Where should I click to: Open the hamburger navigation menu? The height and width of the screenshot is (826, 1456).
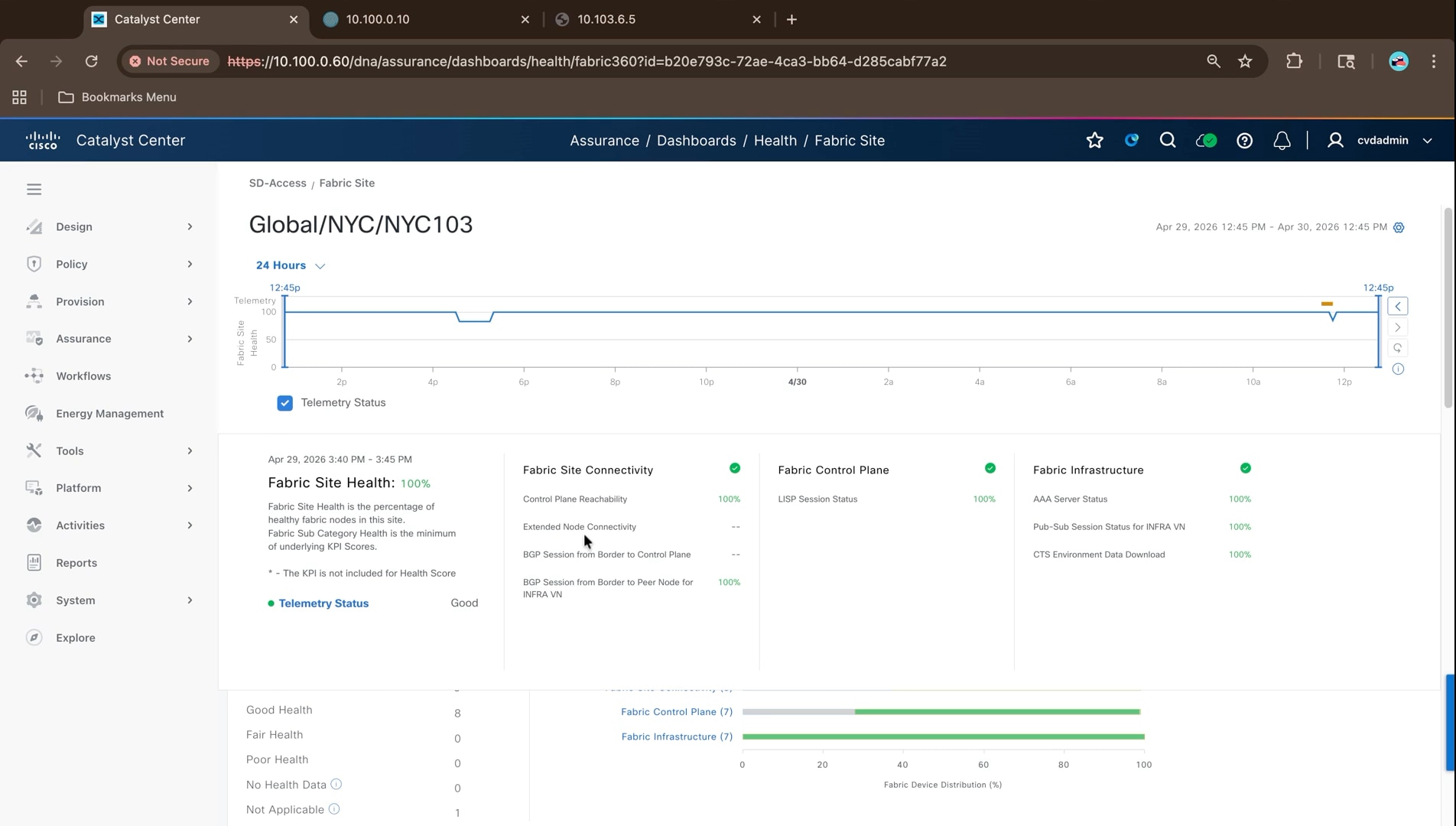[34, 189]
